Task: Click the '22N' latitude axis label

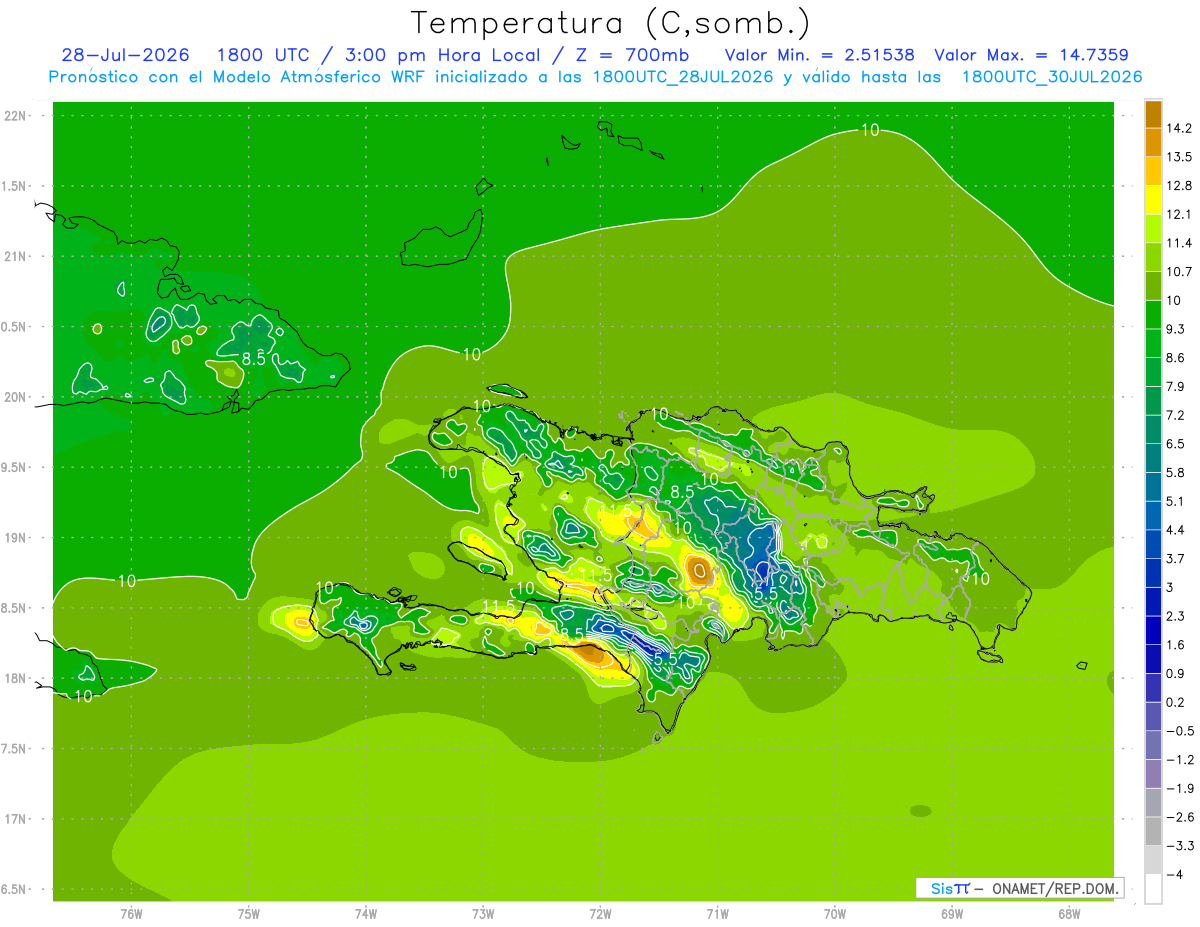Action: (14, 115)
